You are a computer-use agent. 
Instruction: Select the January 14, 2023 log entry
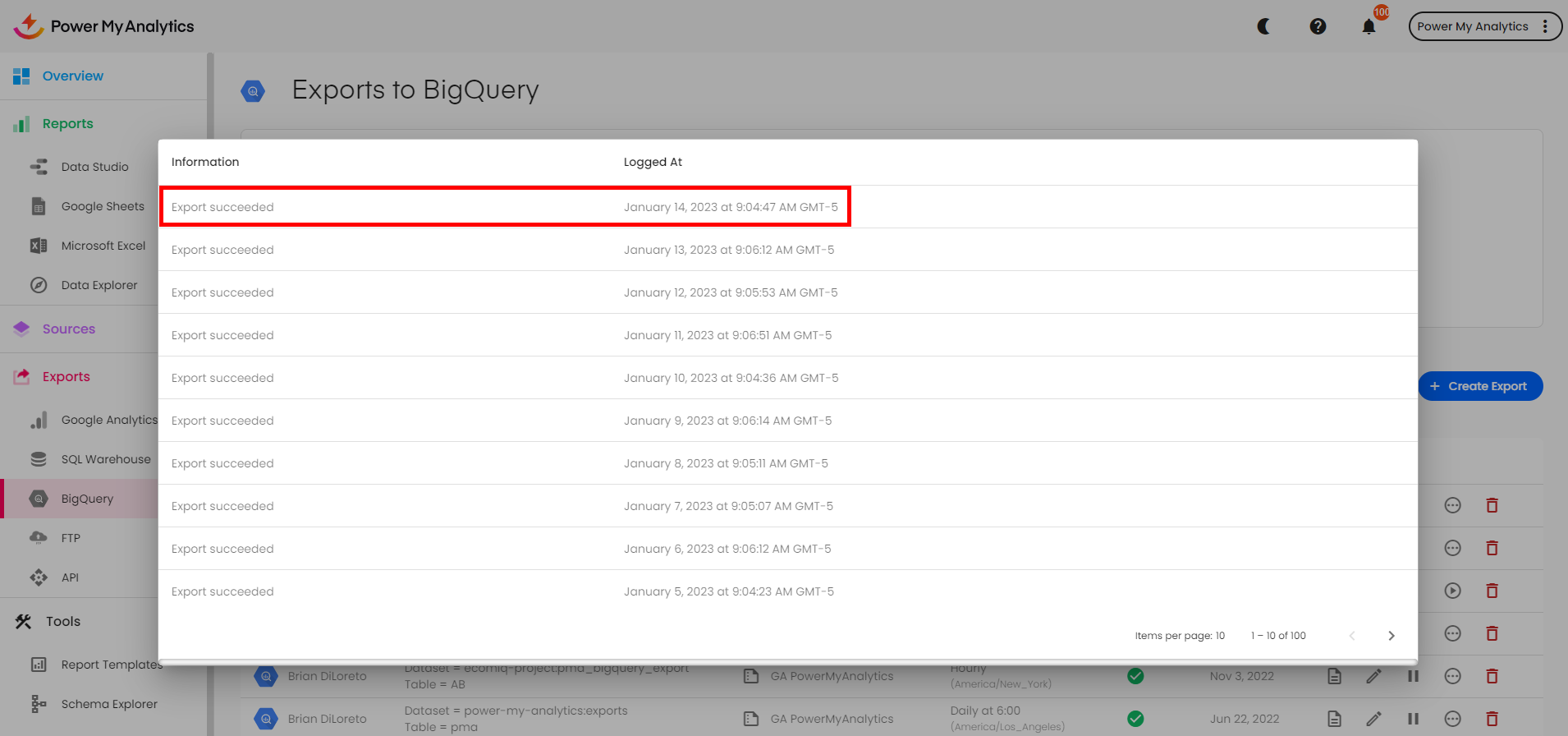[x=505, y=207]
